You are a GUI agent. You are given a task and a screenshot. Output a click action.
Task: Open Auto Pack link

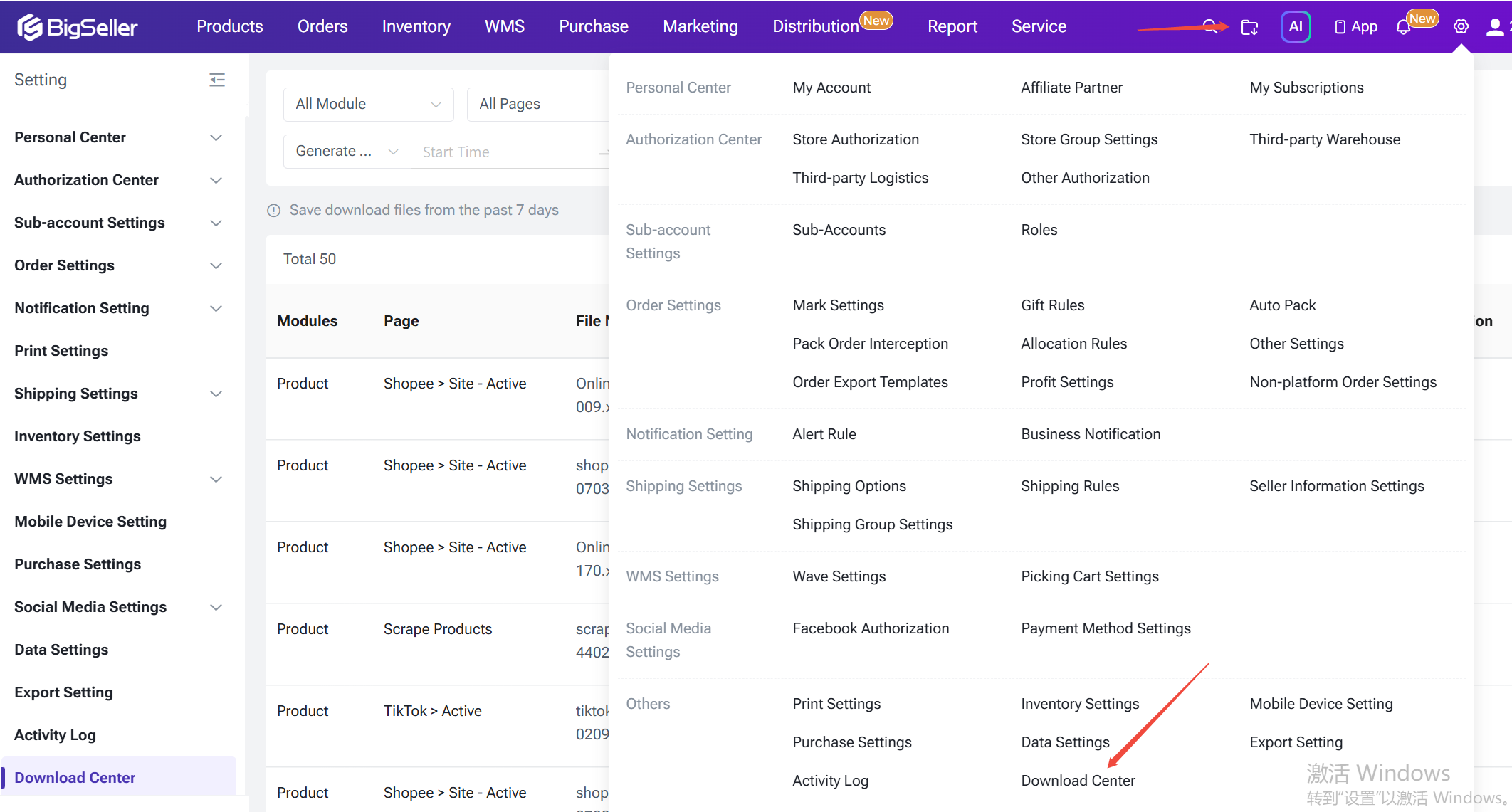[1282, 305]
